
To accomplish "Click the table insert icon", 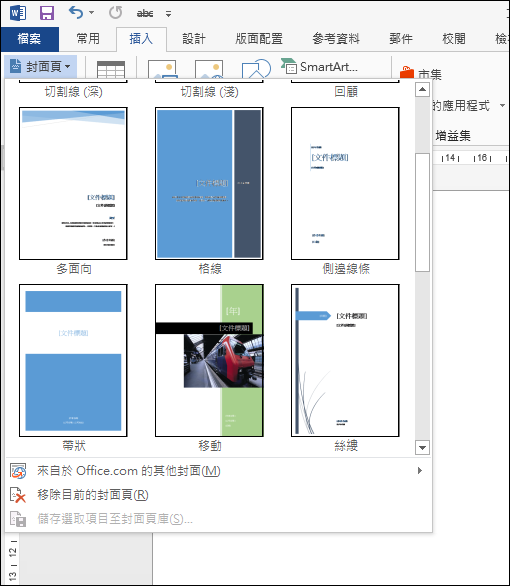I will click(x=111, y=69).
